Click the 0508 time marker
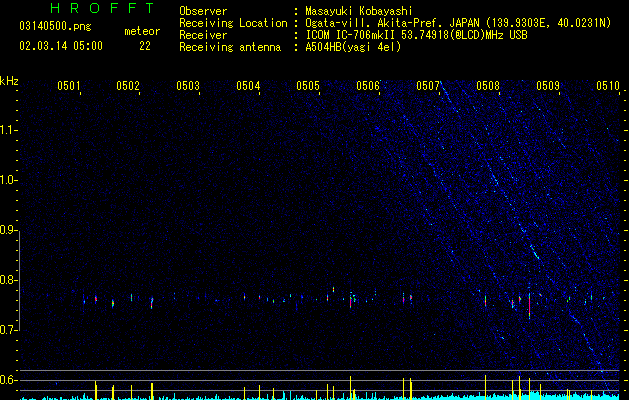The image size is (629, 400). pyautogui.click(x=488, y=85)
